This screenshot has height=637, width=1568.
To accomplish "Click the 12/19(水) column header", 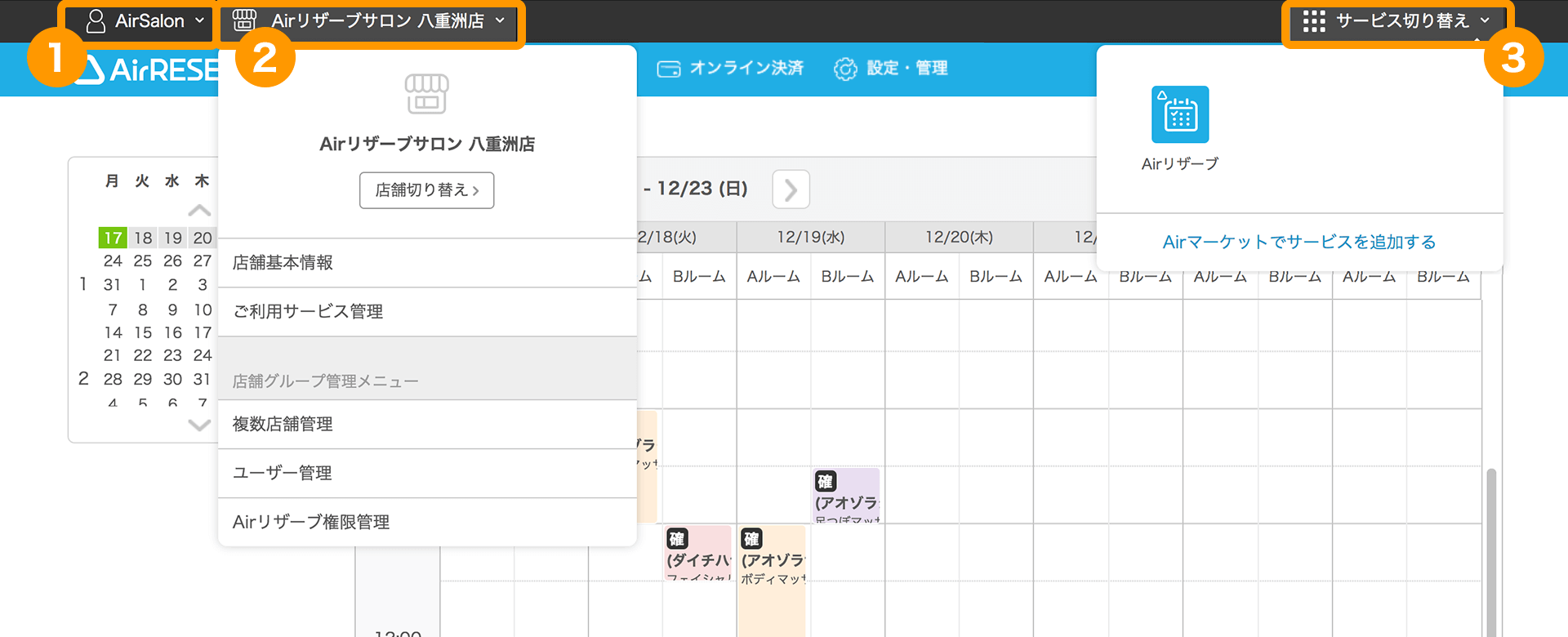I will pyautogui.click(x=811, y=237).
